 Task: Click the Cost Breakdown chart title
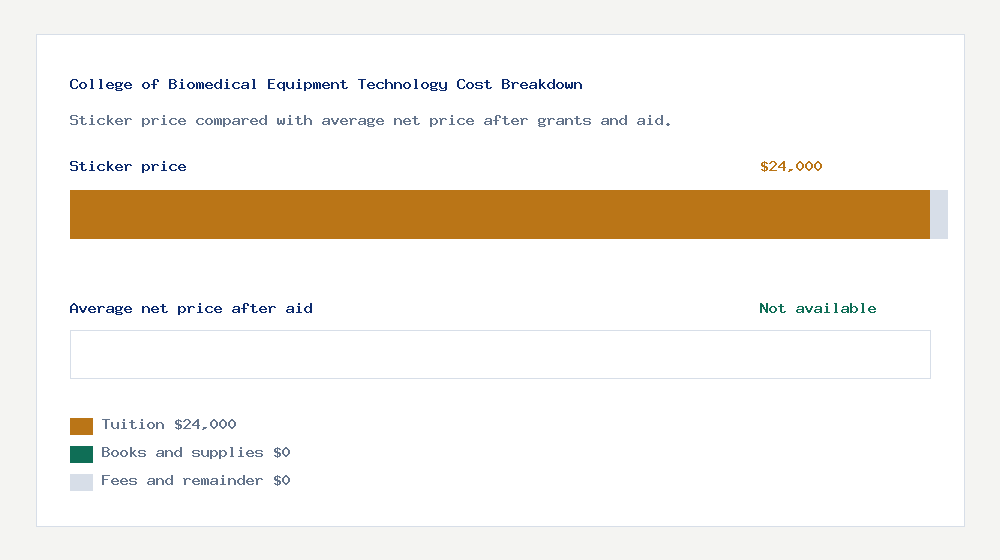326,85
